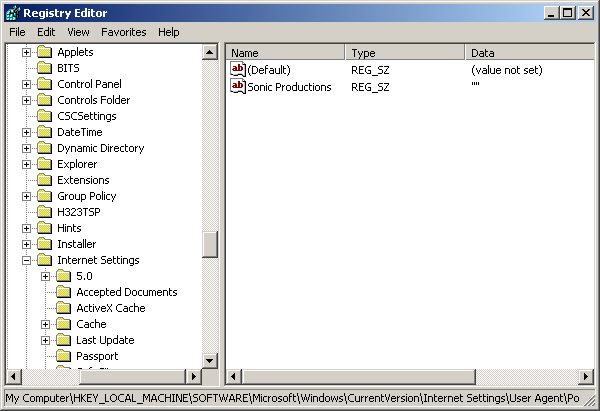Click the Registry Editor title bar icon

[x=12, y=12]
